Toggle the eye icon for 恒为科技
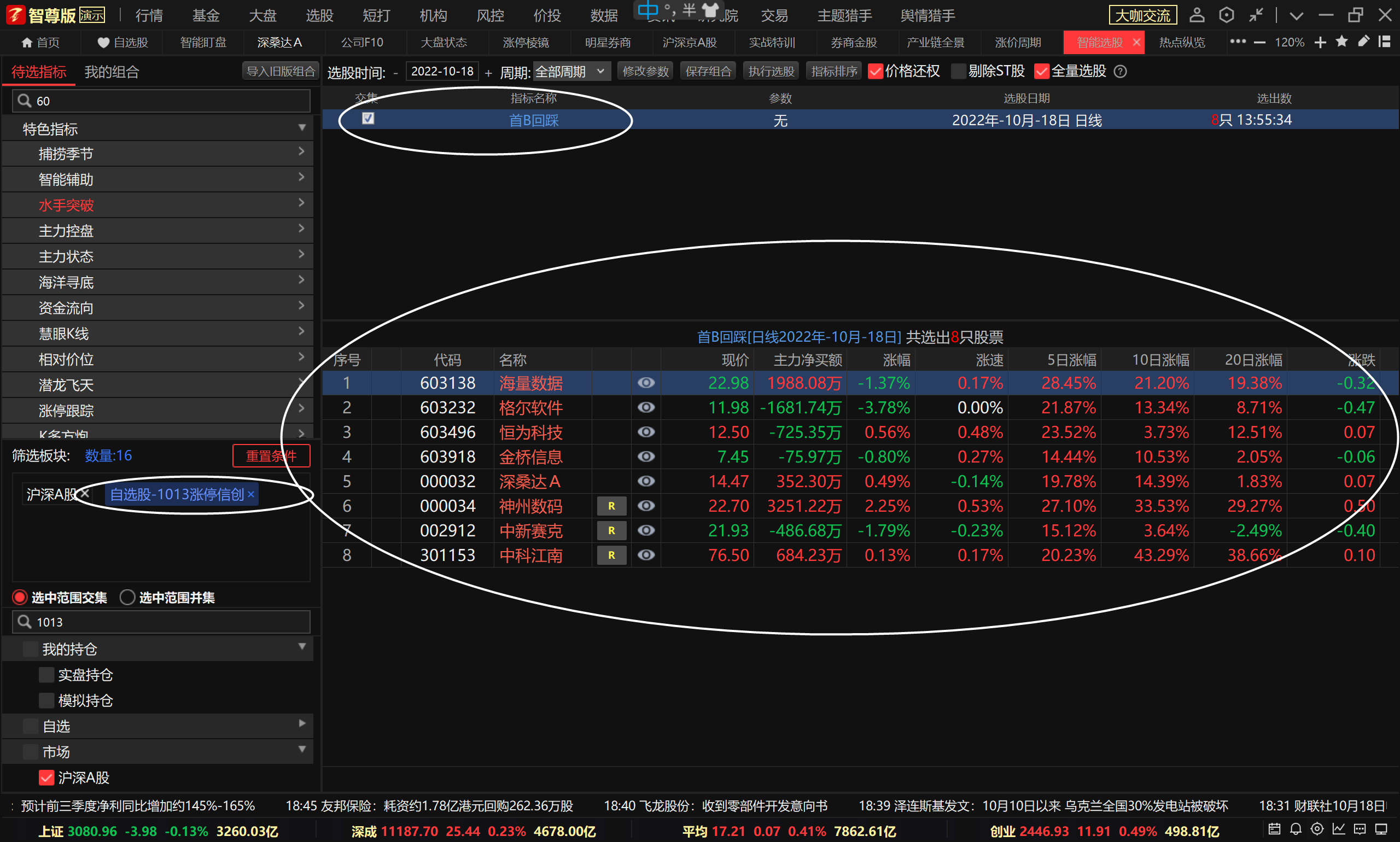Image resolution: width=1400 pixels, height=842 pixels. (646, 432)
